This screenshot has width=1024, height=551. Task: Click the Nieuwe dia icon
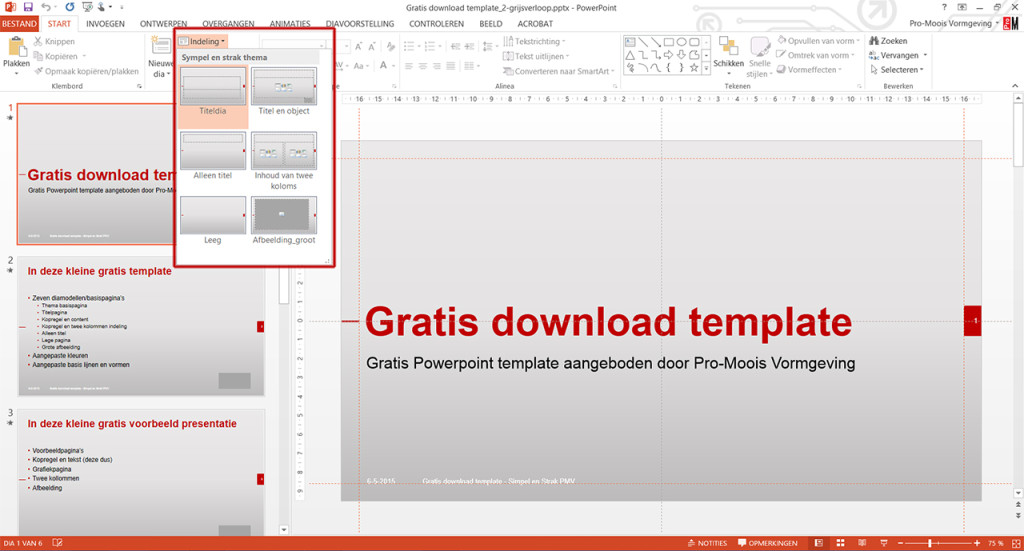[160, 47]
